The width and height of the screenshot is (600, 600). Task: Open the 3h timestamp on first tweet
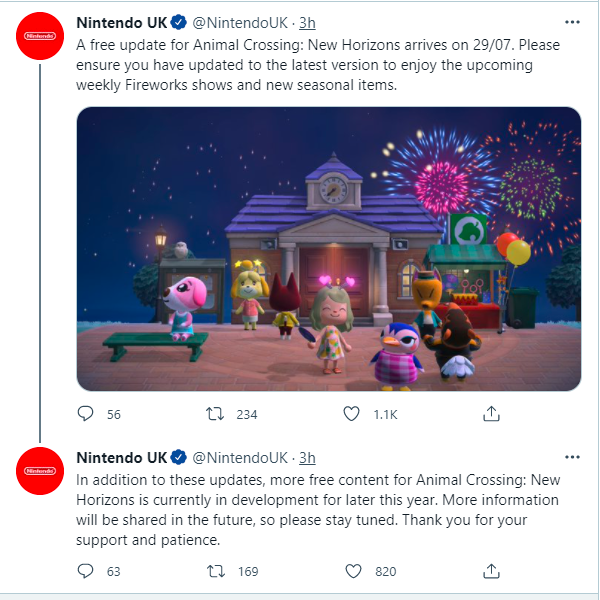pyautogui.click(x=307, y=23)
